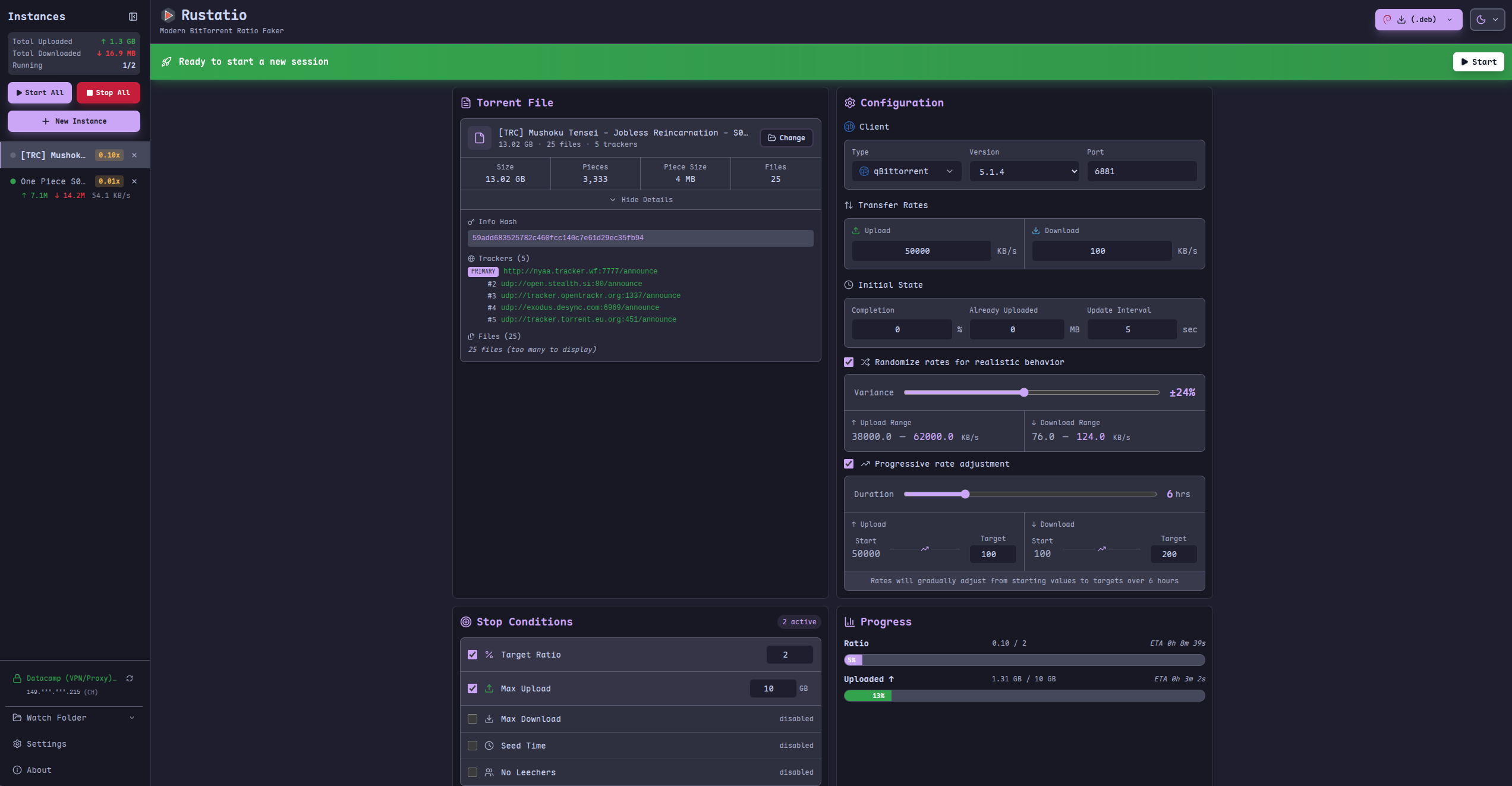Open the Version 5.1.4 dropdown
1512x786 pixels.
pos(1025,172)
